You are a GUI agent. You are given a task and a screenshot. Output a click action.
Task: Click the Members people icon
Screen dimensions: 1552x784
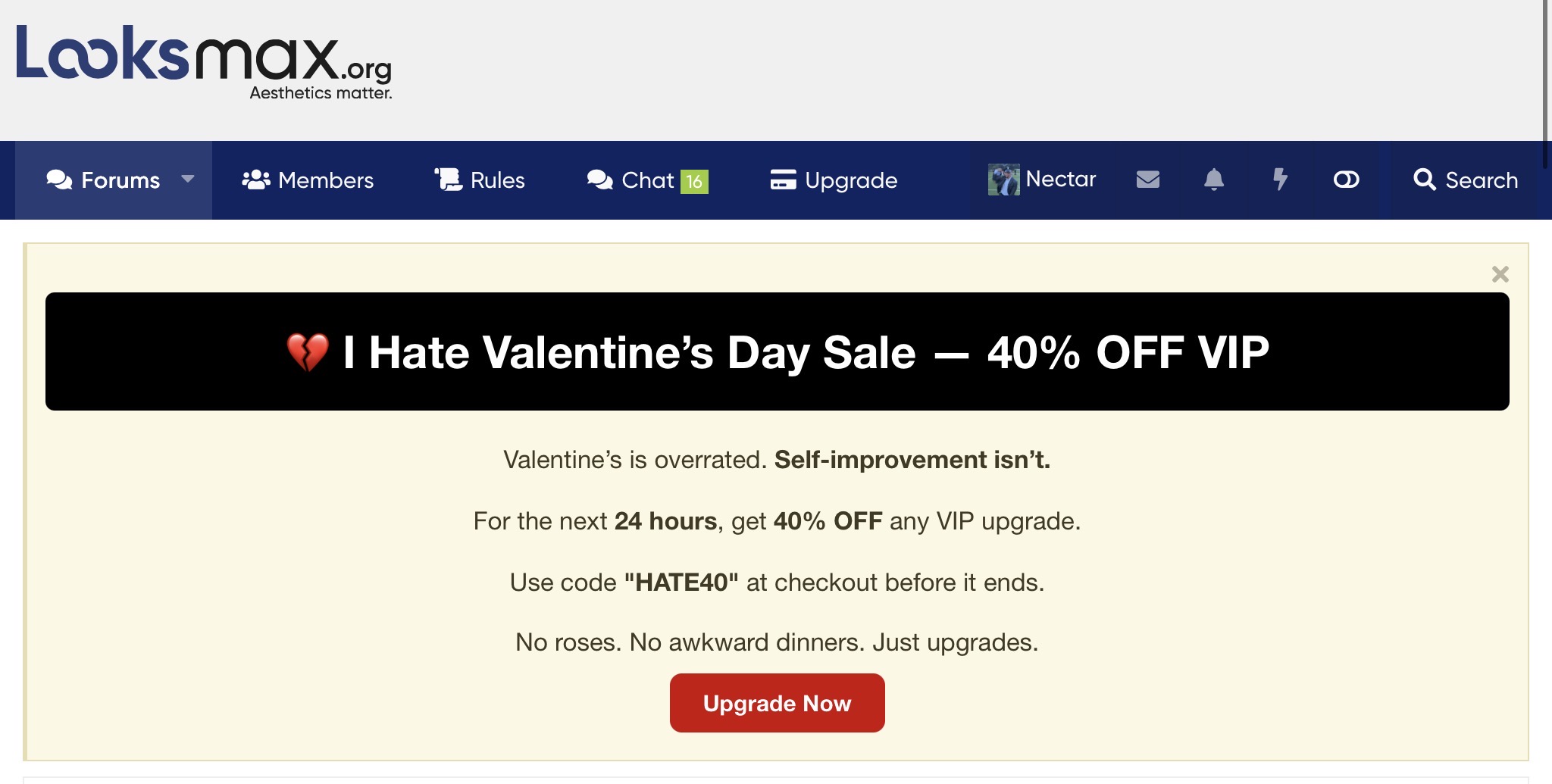pos(256,180)
